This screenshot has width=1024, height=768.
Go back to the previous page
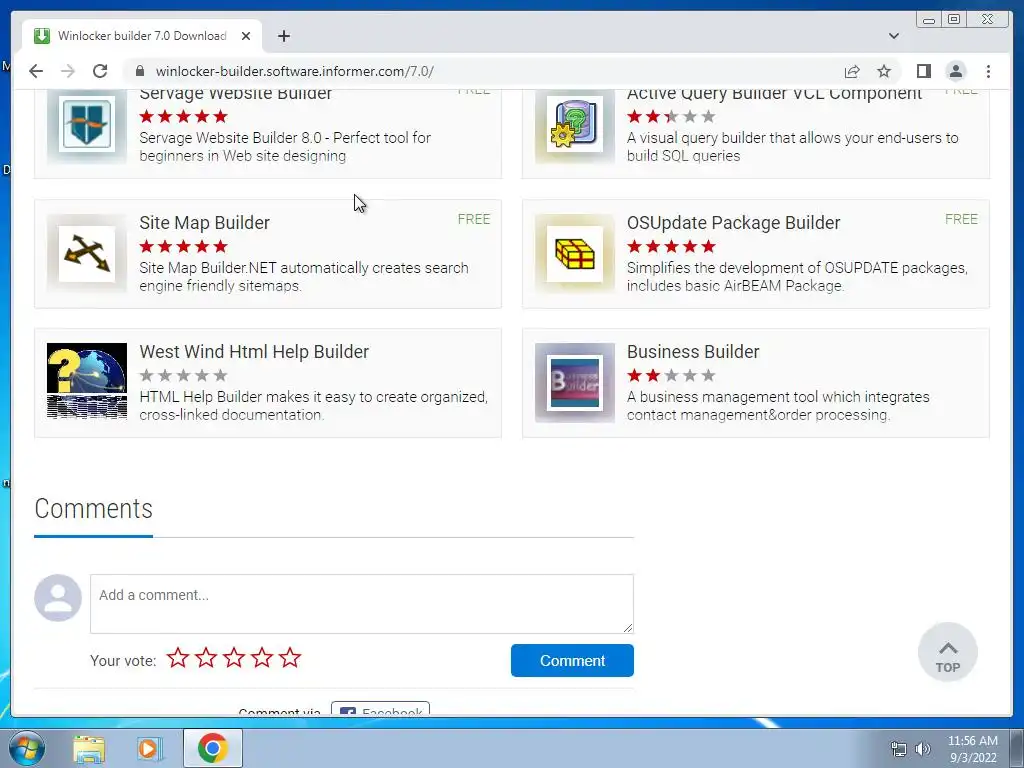pos(36,71)
